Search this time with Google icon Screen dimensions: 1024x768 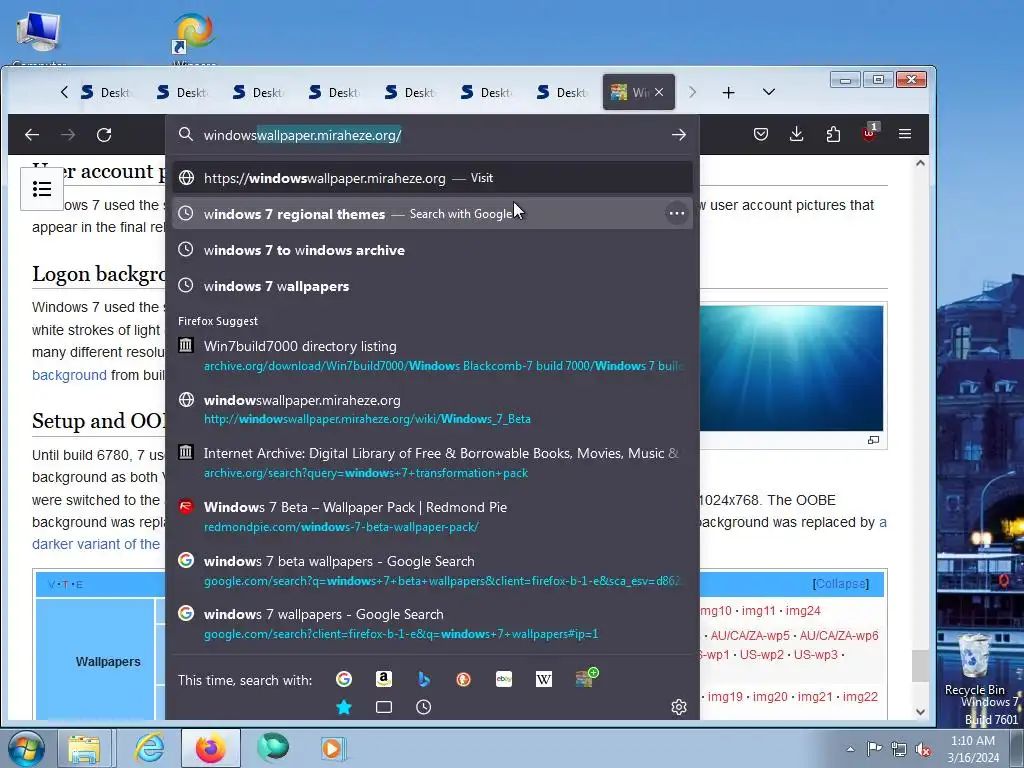click(x=344, y=679)
